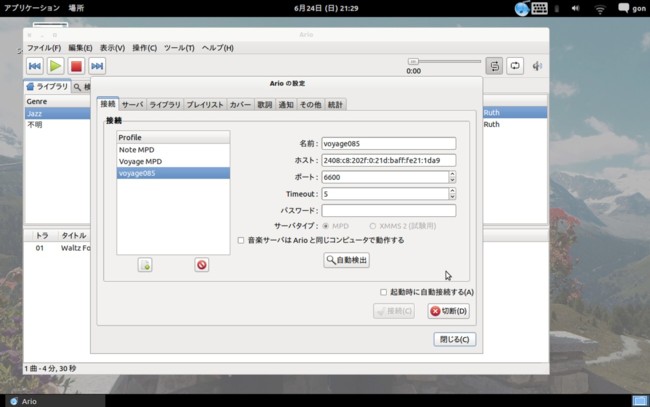Open アプリケーション menu in top panel

click(32, 8)
